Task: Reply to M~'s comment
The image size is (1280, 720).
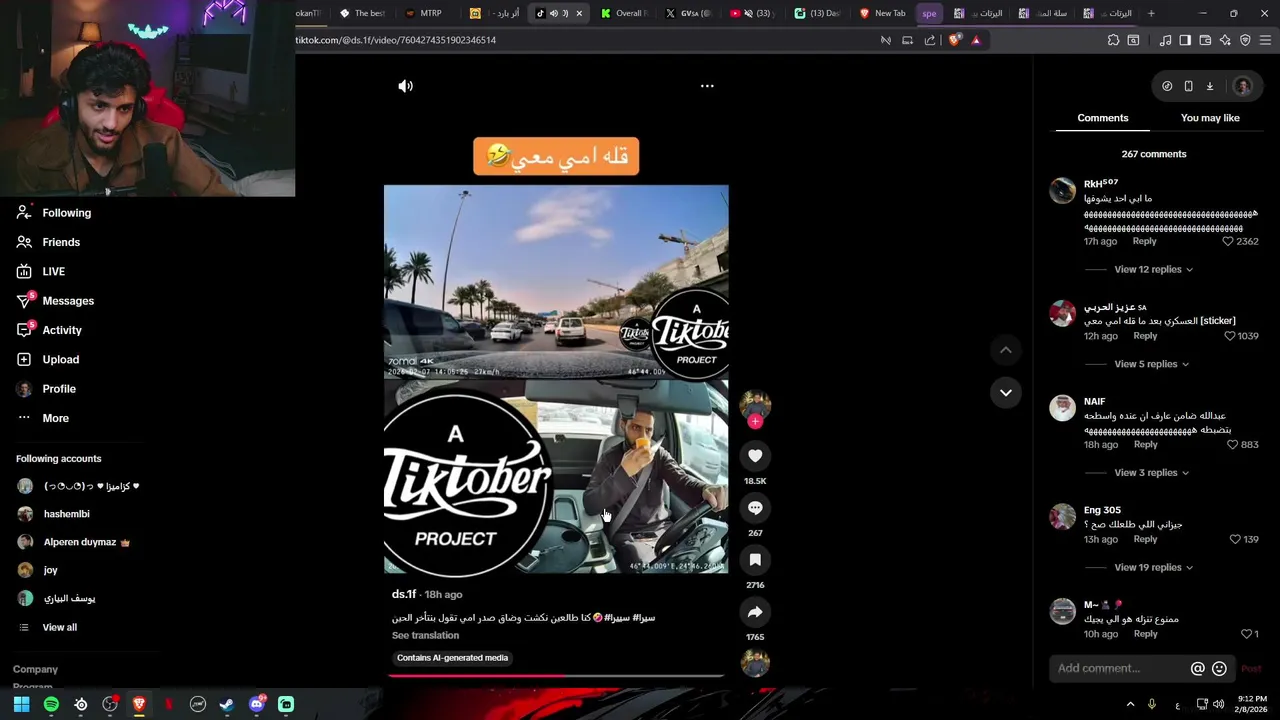Action: pos(1145,634)
